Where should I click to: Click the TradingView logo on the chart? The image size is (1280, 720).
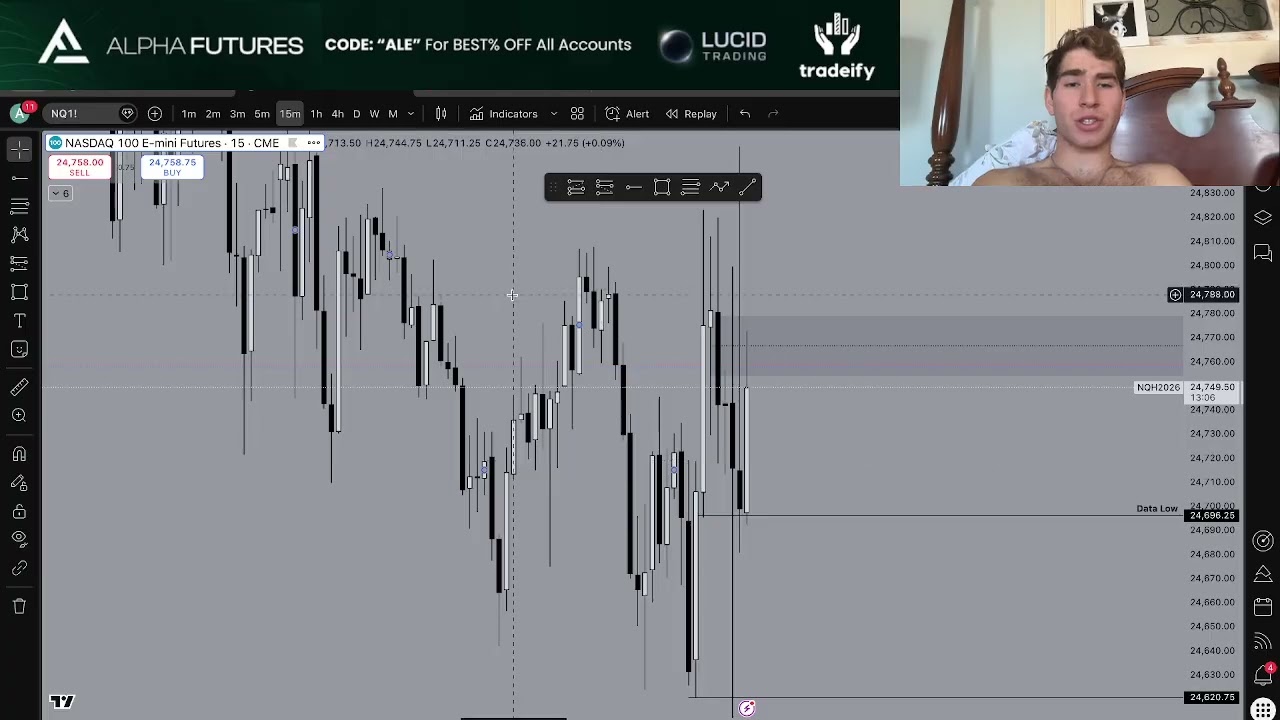[x=62, y=701]
